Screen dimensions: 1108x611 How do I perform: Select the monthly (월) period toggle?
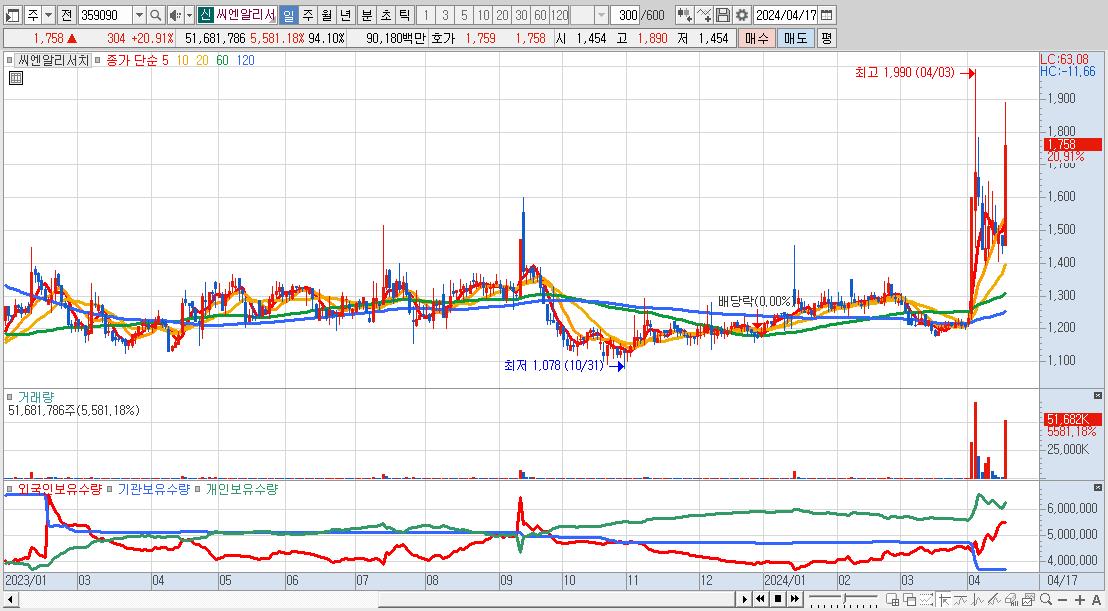tap(326, 15)
